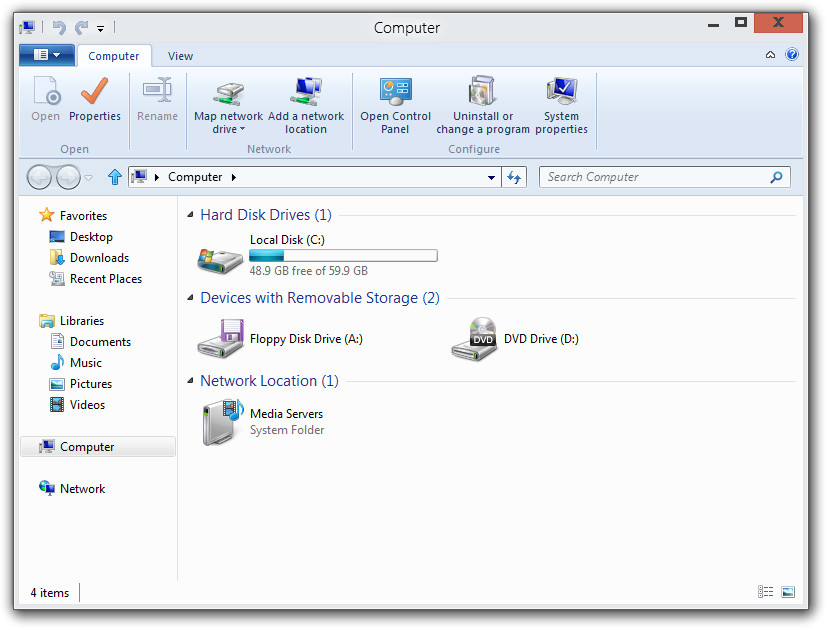The width and height of the screenshot is (828, 630).
Task: Click the Hard Disk Drives (1) heading
Action: click(266, 214)
